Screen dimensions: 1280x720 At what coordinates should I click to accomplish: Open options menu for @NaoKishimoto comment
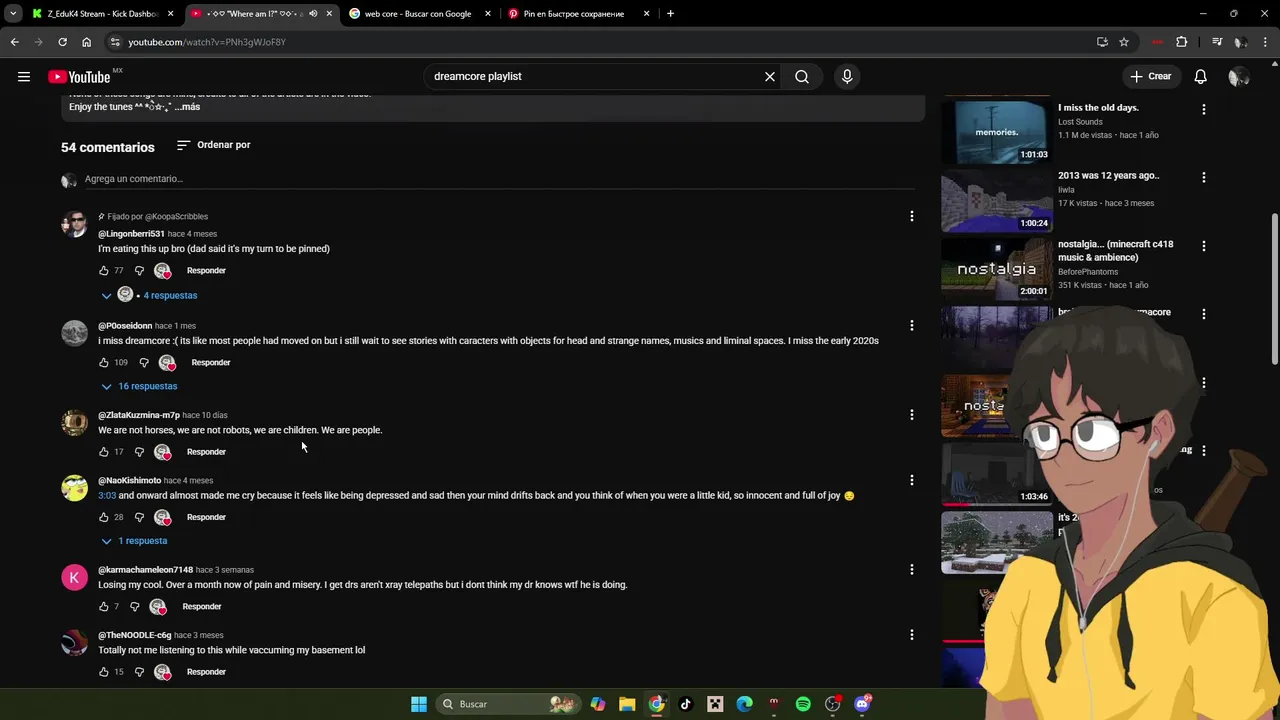pos(911,481)
